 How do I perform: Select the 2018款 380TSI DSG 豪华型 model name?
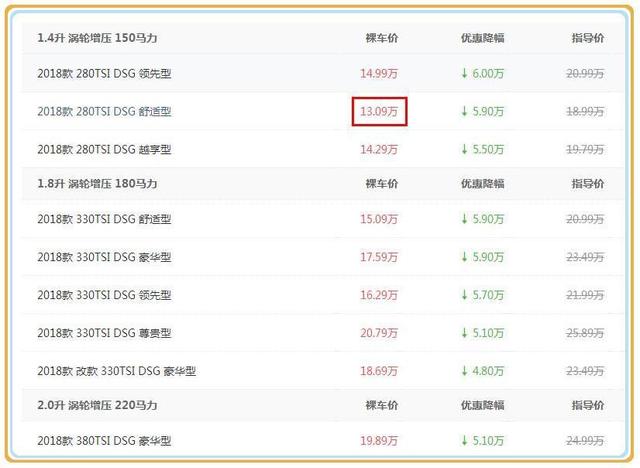(104, 441)
